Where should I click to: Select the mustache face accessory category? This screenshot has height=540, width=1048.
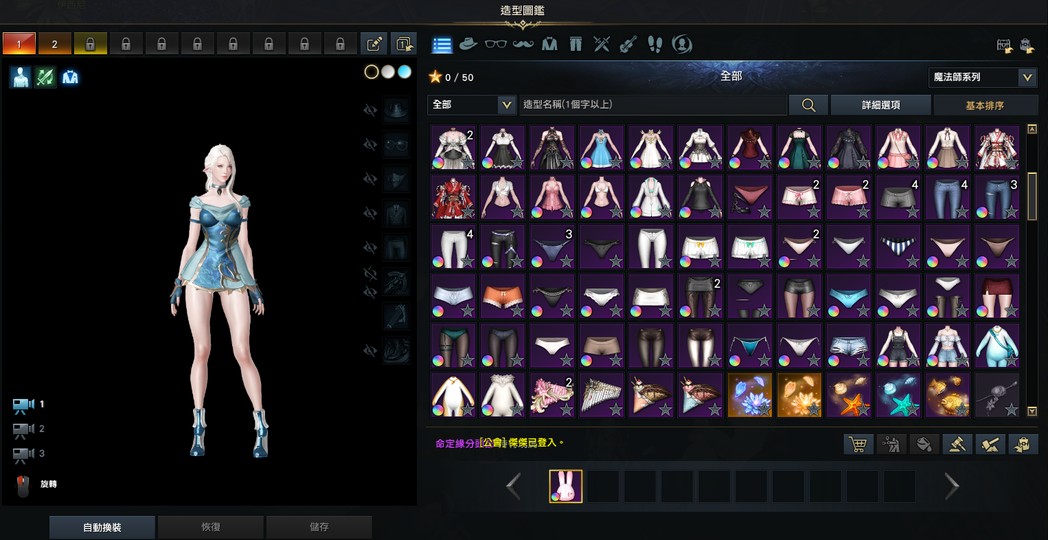click(x=522, y=44)
